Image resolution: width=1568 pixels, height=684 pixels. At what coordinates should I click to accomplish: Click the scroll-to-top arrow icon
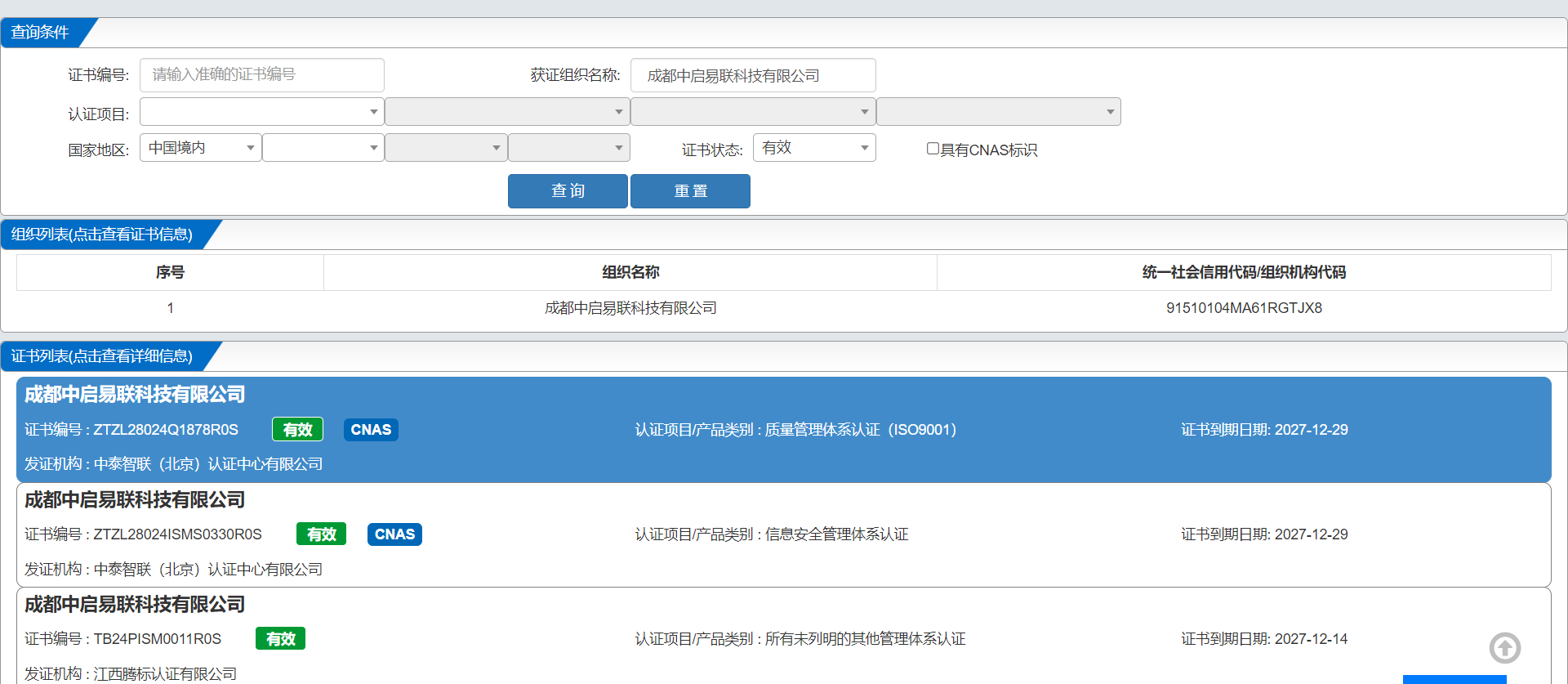point(1504,648)
